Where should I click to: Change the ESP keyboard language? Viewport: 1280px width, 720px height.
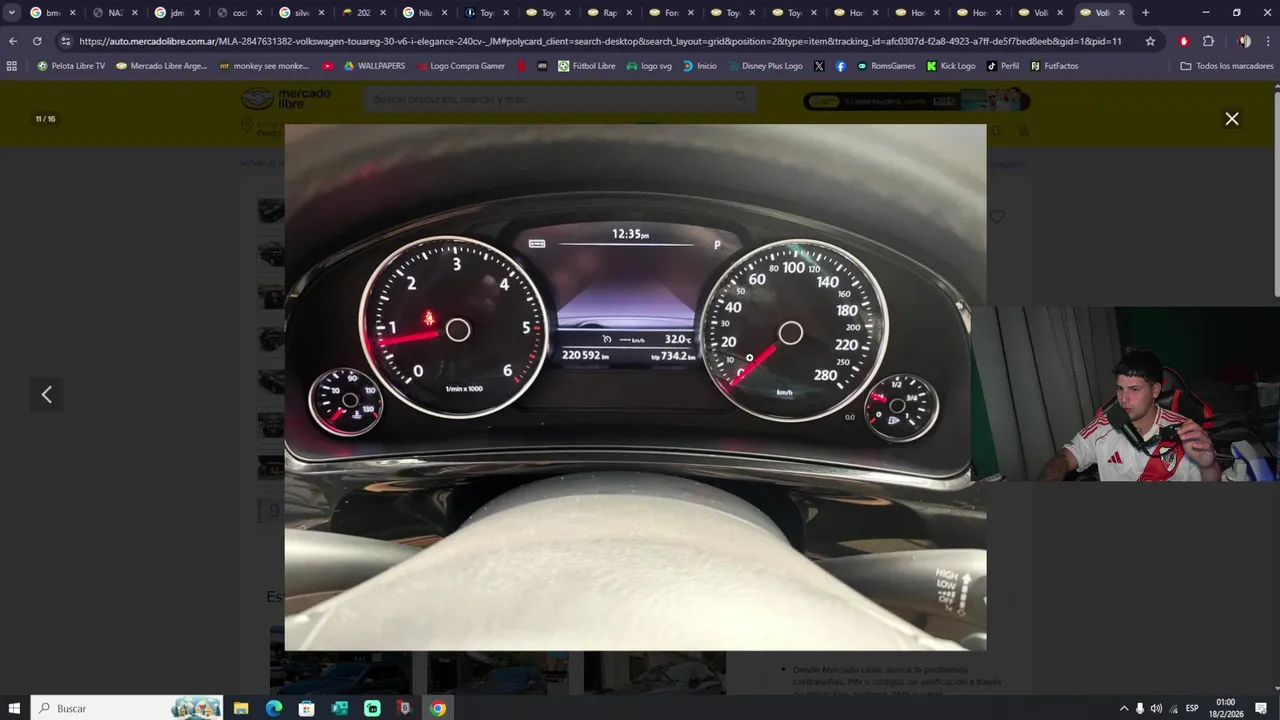[1192, 708]
